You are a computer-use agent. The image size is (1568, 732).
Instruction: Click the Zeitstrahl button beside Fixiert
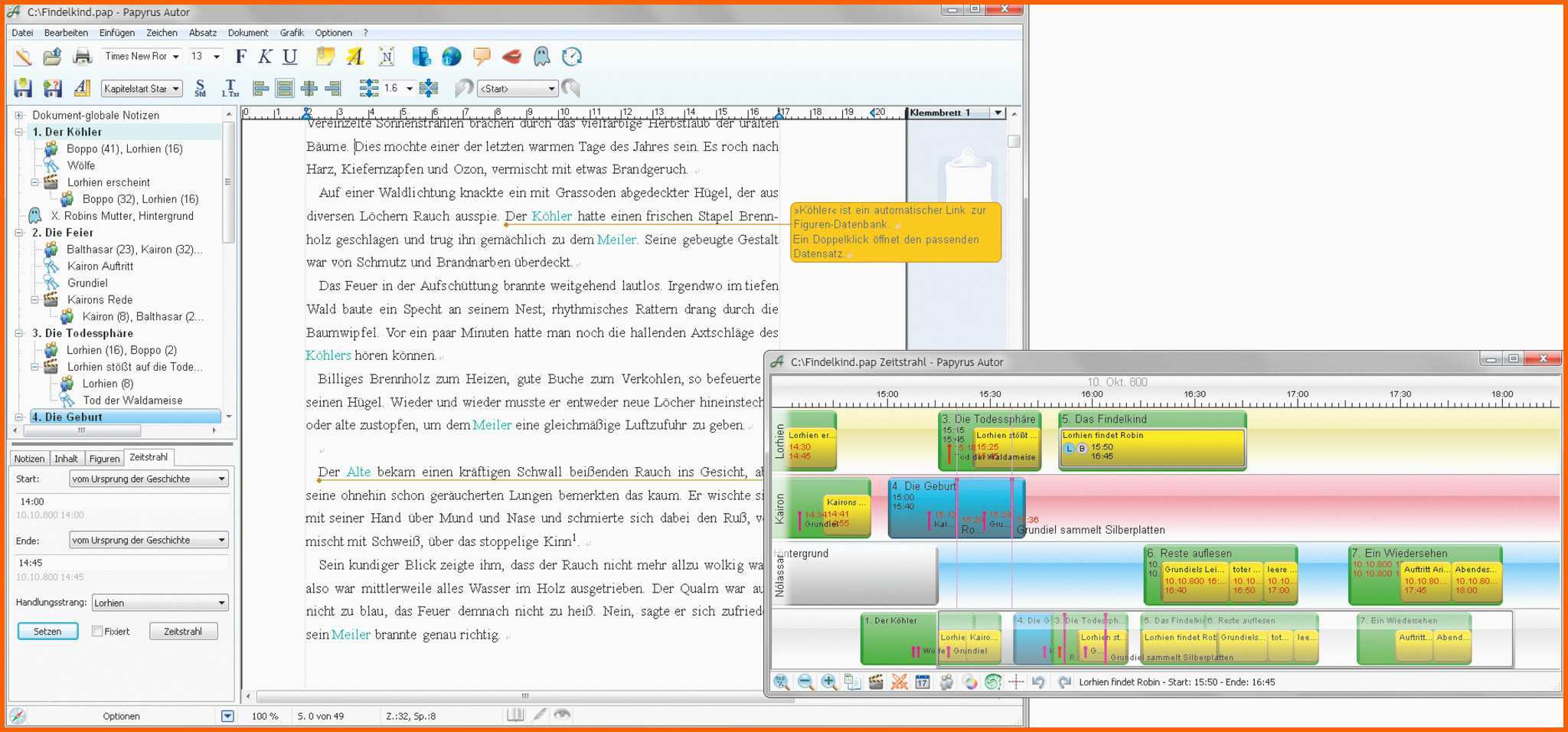[182, 631]
